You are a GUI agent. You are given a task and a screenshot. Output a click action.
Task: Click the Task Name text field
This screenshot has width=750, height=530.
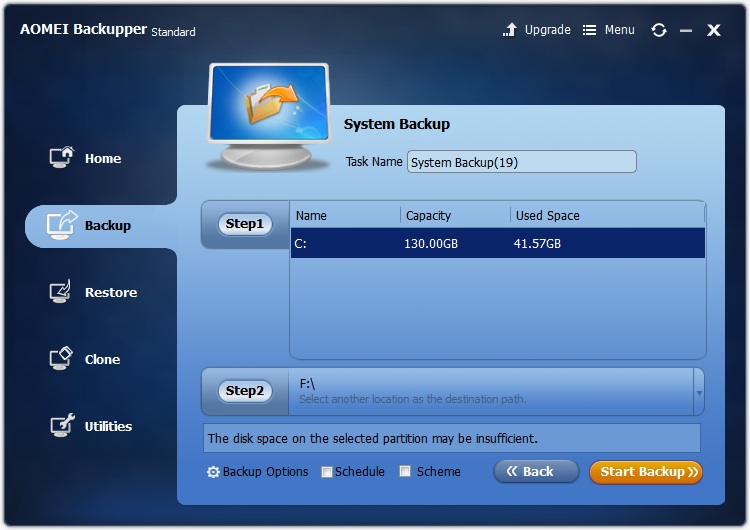click(521, 162)
